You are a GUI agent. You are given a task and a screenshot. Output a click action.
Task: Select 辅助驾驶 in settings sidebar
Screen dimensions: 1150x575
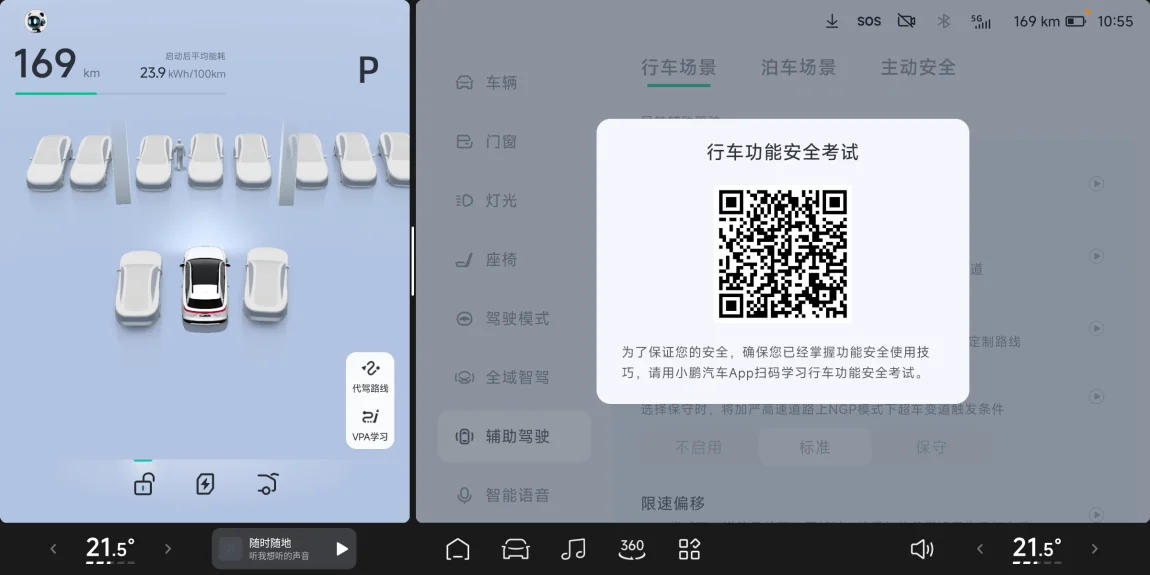pos(515,436)
